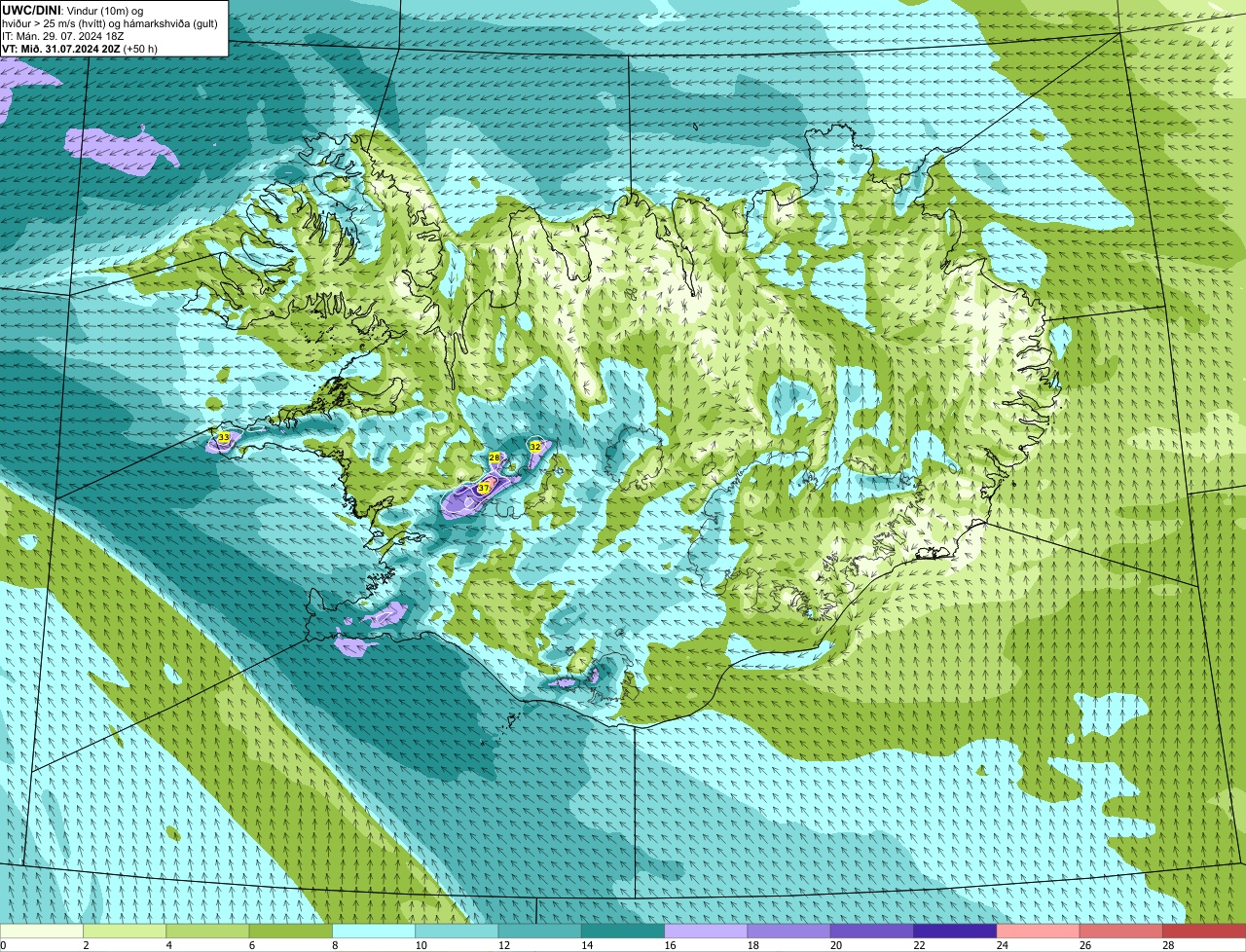Click the legend scale label '10'
Image resolution: width=1246 pixels, height=952 pixels.
coord(421,945)
